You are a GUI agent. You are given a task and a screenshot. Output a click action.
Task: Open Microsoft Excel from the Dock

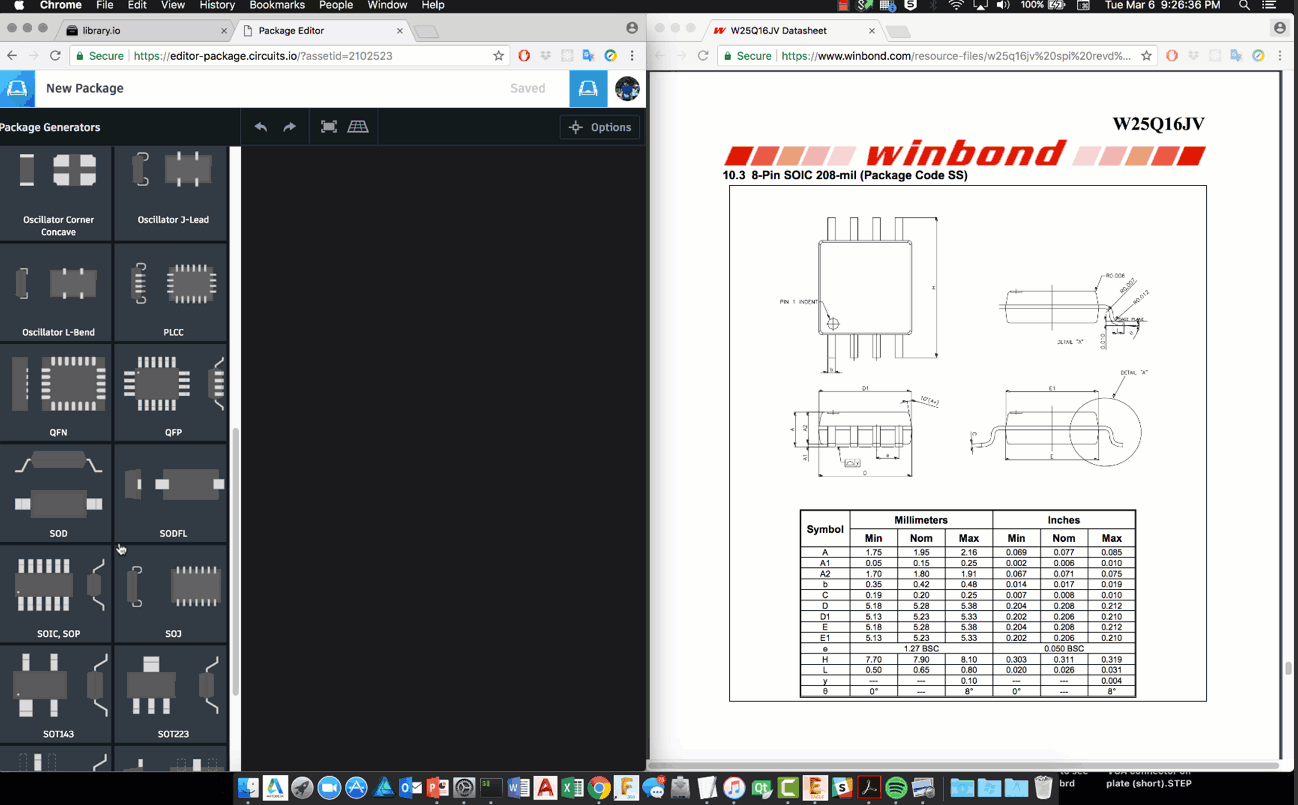pos(572,788)
